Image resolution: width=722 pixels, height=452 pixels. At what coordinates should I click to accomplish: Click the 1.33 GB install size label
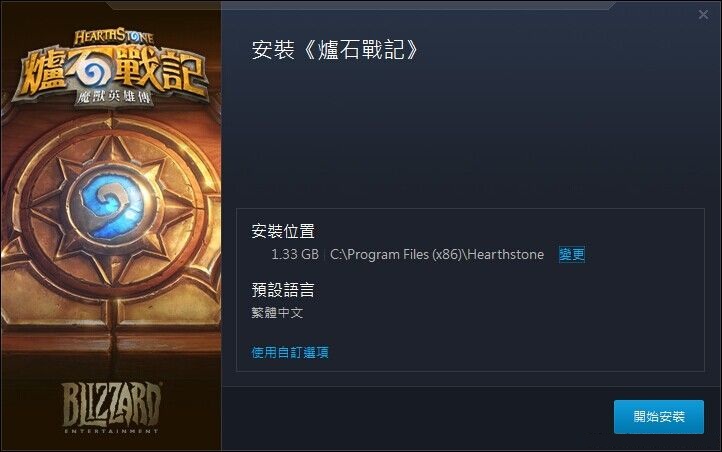coord(295,255)
